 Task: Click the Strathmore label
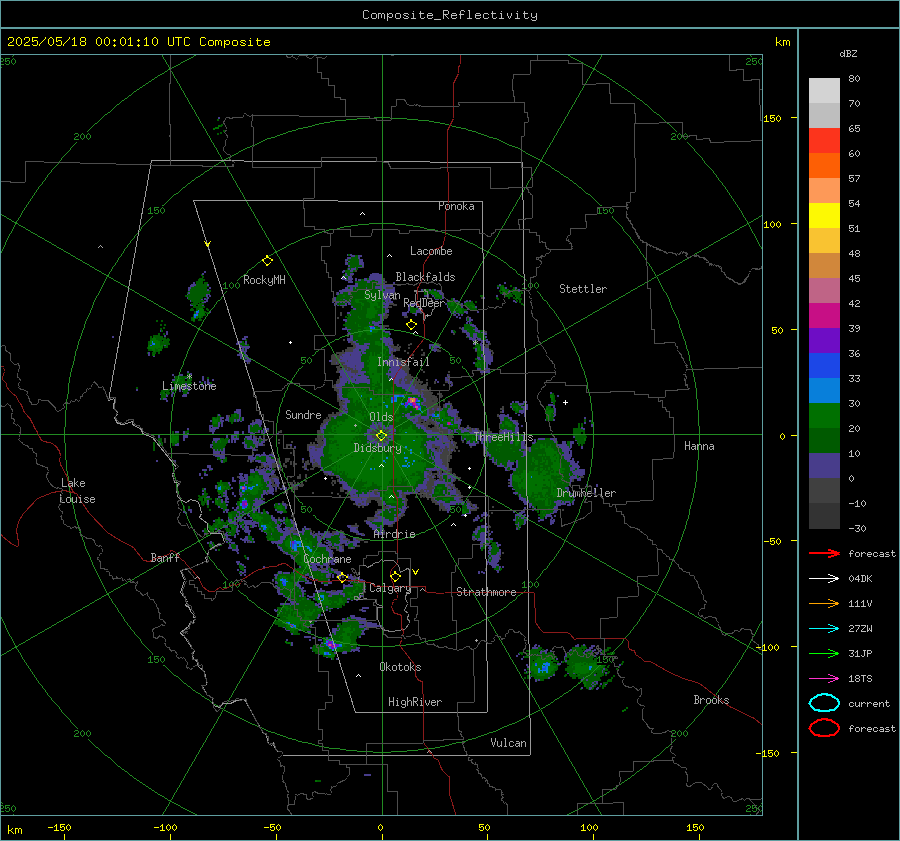tap(486, 592)
